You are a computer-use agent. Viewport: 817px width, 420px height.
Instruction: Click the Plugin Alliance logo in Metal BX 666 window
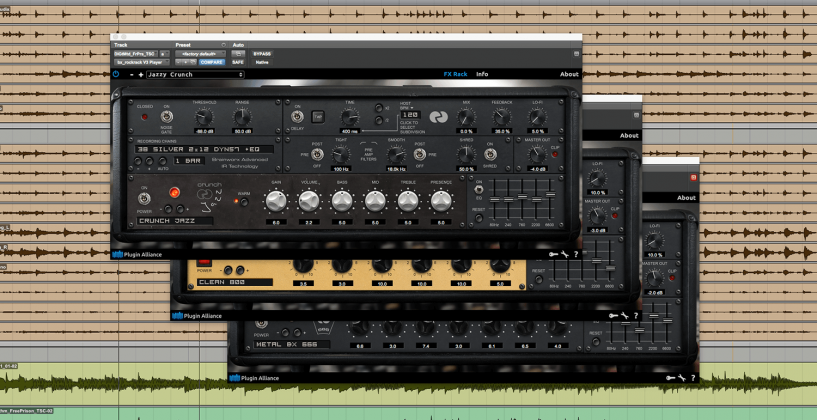click(x=255, y=378)
